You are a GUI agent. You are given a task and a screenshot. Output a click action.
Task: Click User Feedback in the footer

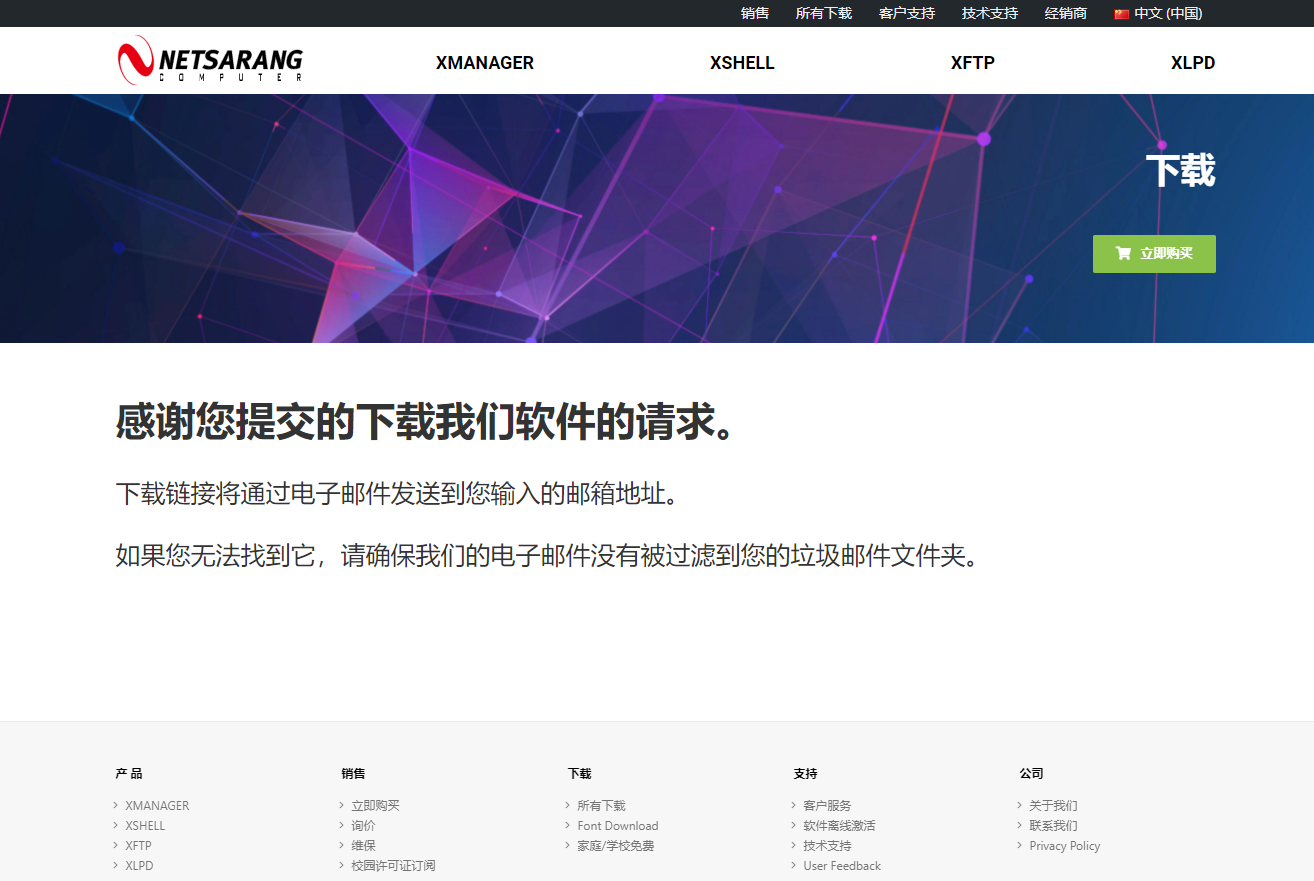point(840,865)
